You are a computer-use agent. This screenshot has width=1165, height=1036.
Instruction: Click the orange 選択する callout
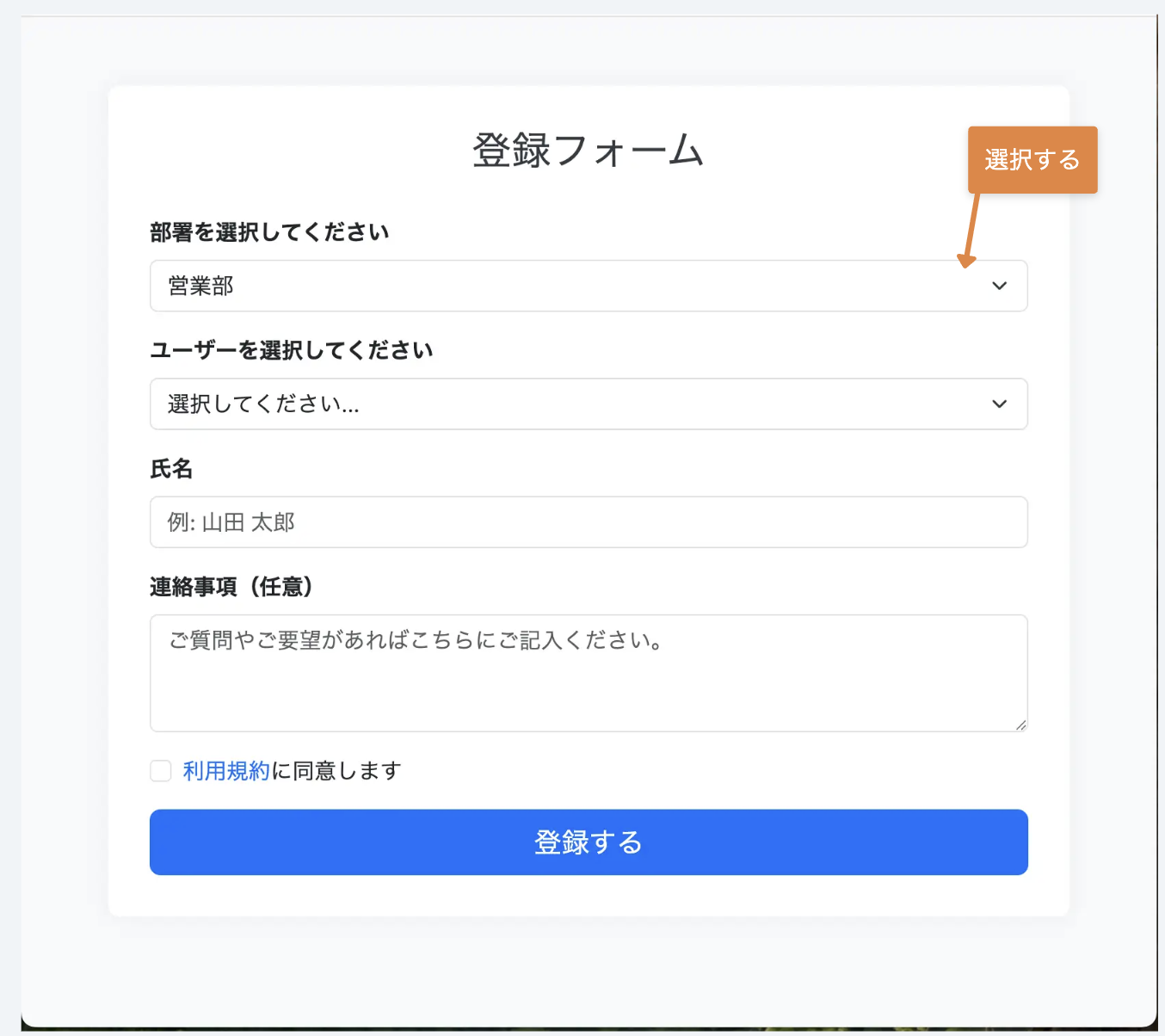[1032, 160]
